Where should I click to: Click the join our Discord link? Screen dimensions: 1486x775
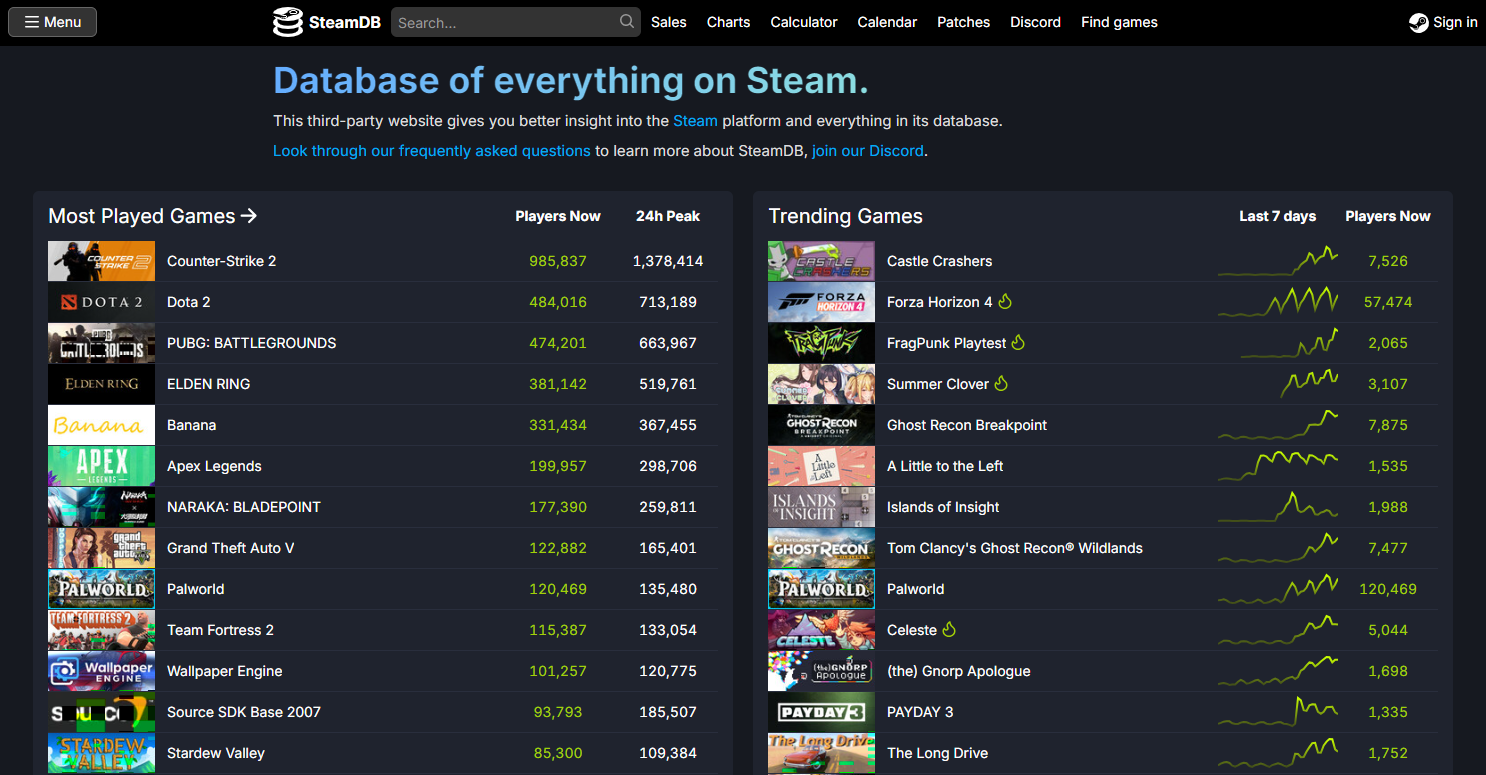coord(867,150)
